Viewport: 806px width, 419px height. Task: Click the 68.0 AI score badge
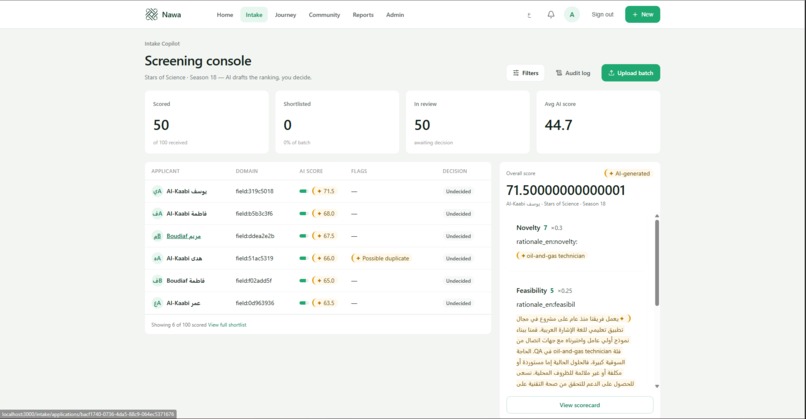click(324, 213)
